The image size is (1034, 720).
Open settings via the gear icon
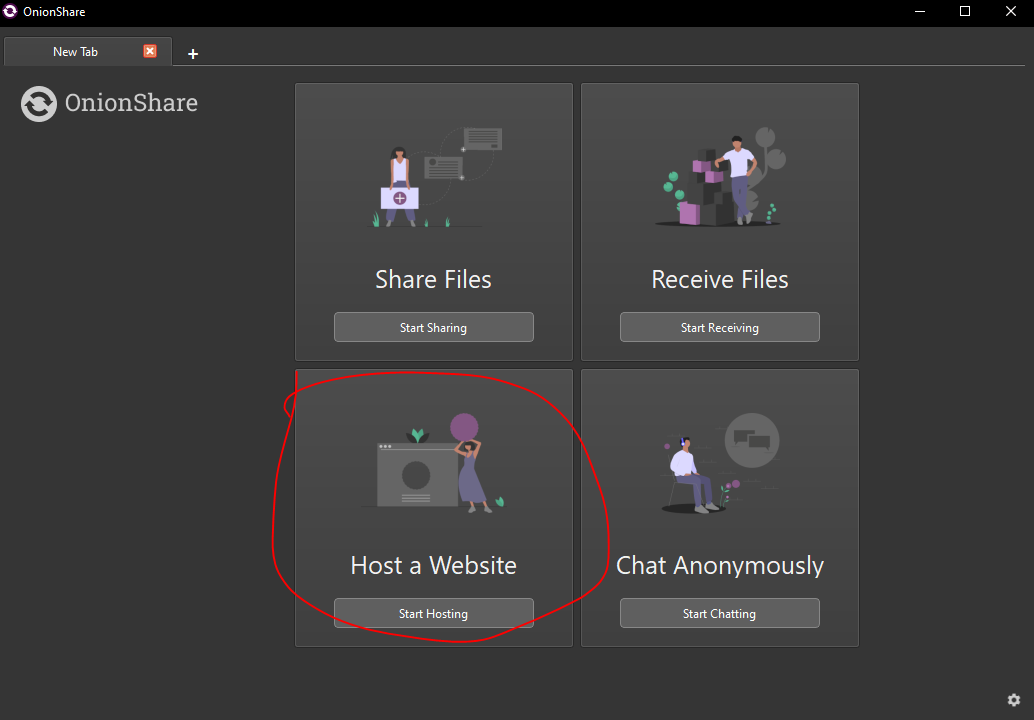(1014, 700)
